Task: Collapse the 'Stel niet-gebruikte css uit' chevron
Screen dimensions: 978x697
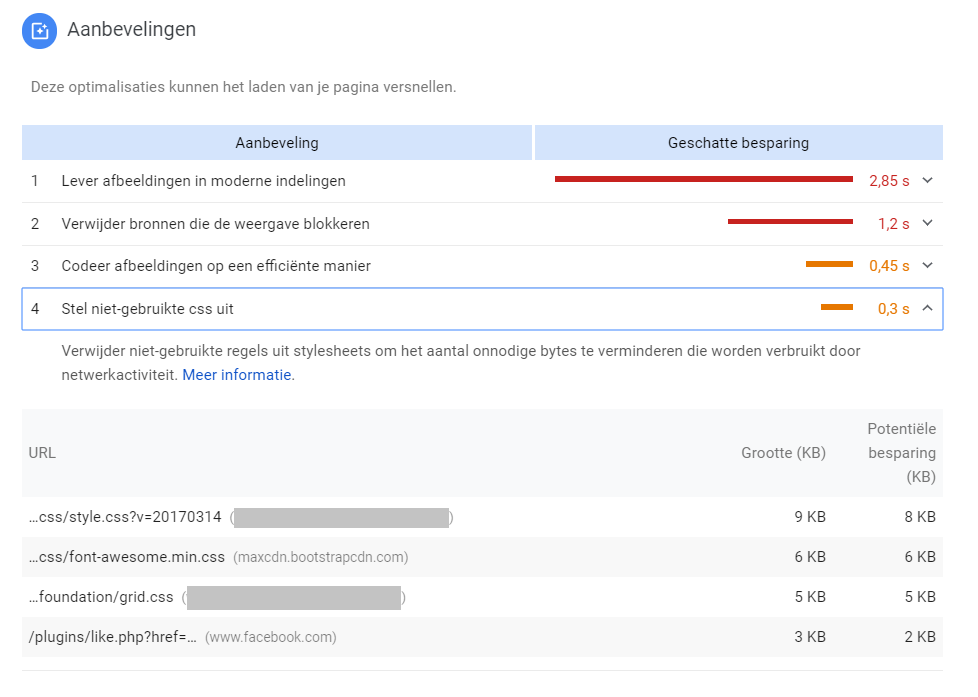Action: [x=927, y=309]
